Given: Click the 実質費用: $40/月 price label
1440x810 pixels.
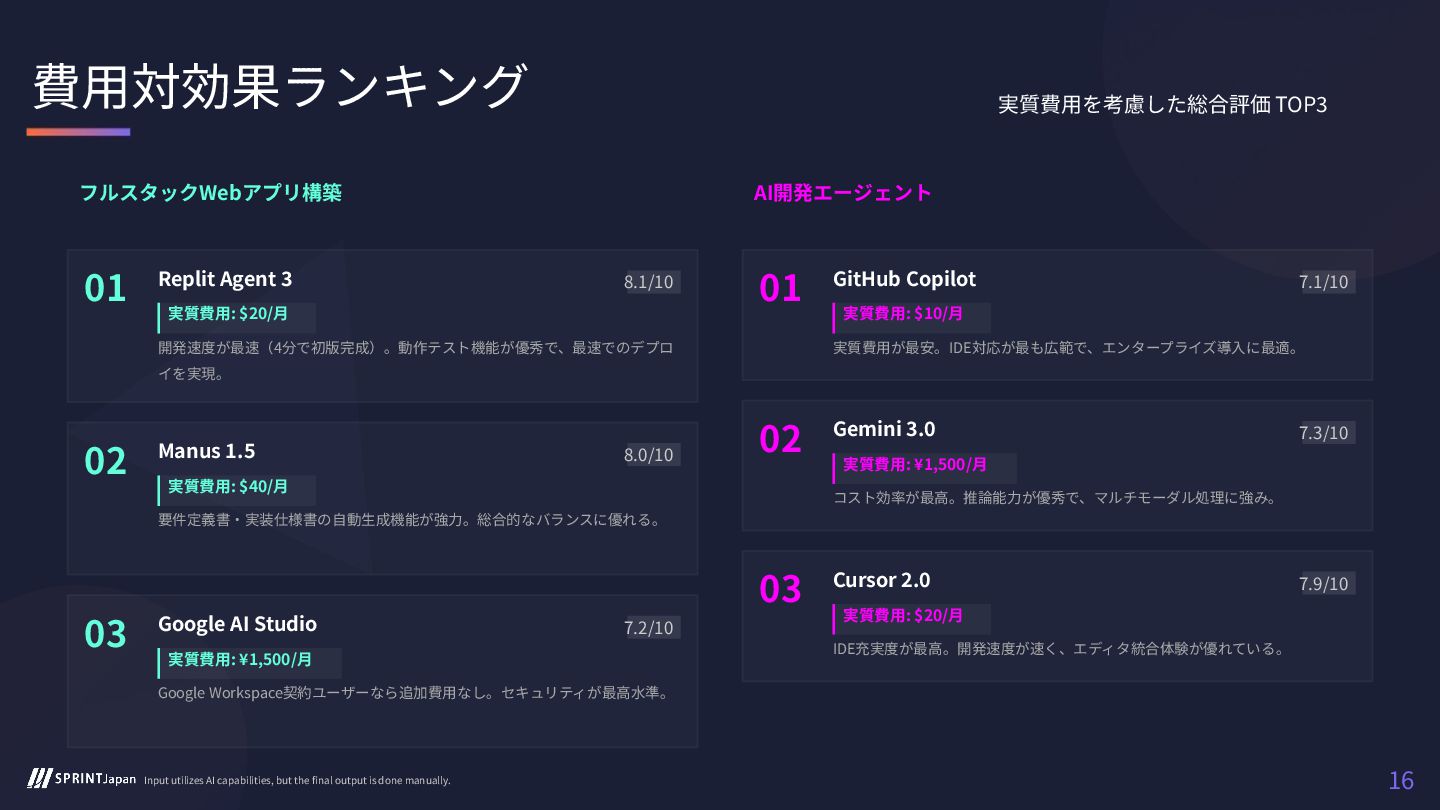Looking at the screenshot, I should [228, 487].
